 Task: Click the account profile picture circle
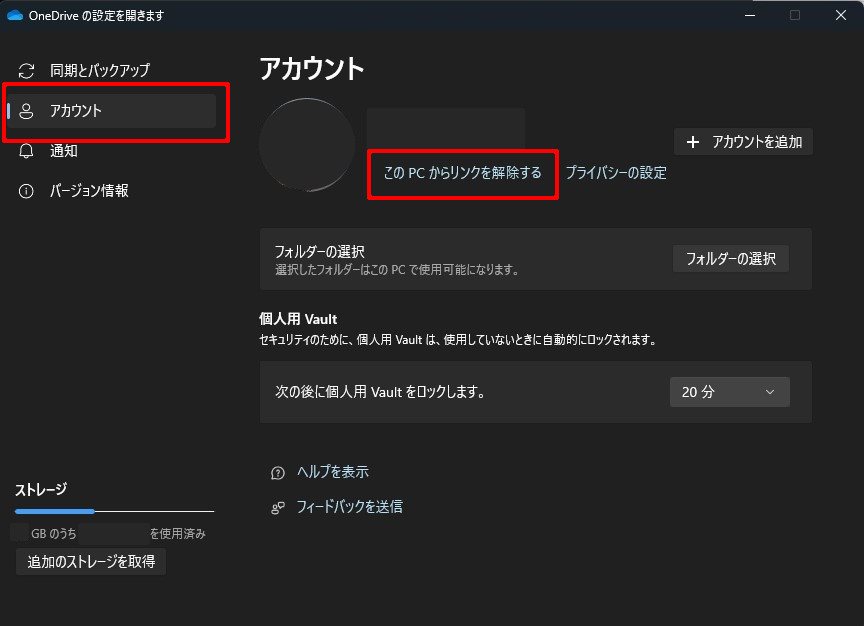click(x=307, y=145)
